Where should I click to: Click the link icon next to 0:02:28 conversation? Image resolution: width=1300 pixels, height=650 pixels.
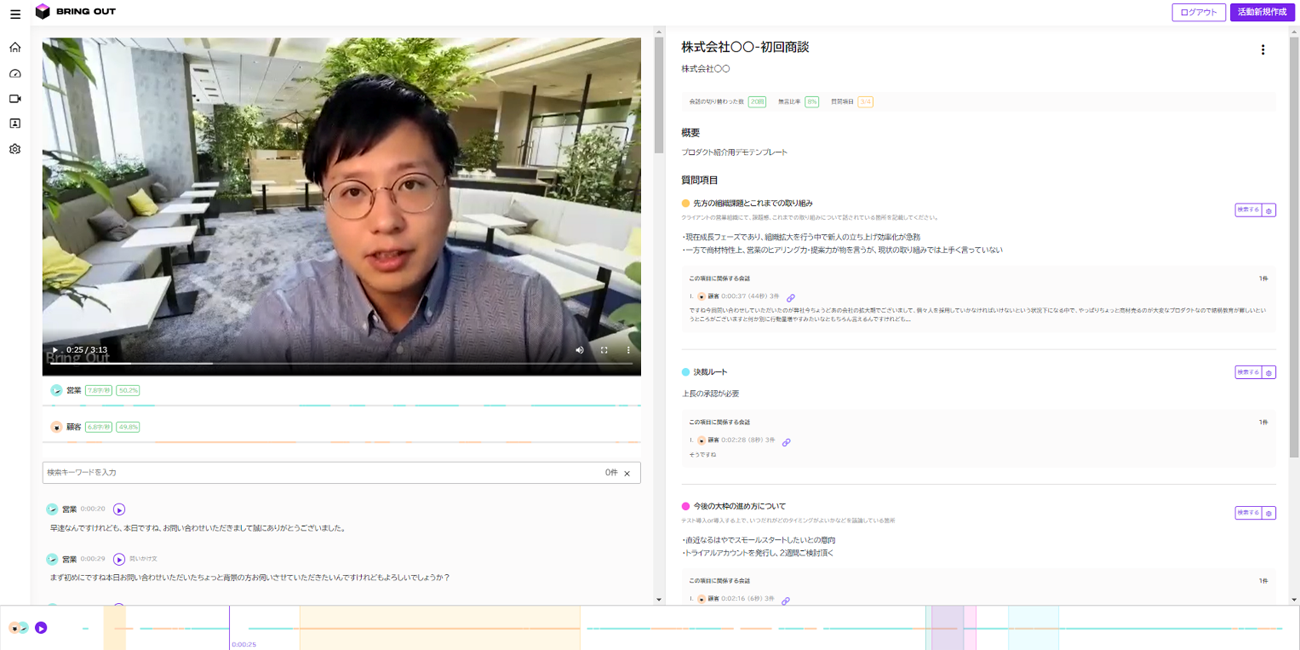(786, 441)
